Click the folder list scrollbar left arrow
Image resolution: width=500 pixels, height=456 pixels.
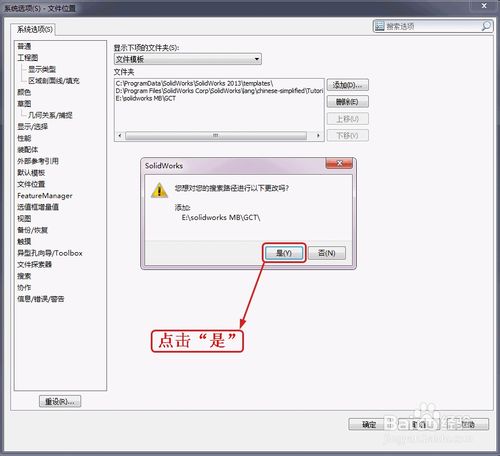tap(120, 136)
